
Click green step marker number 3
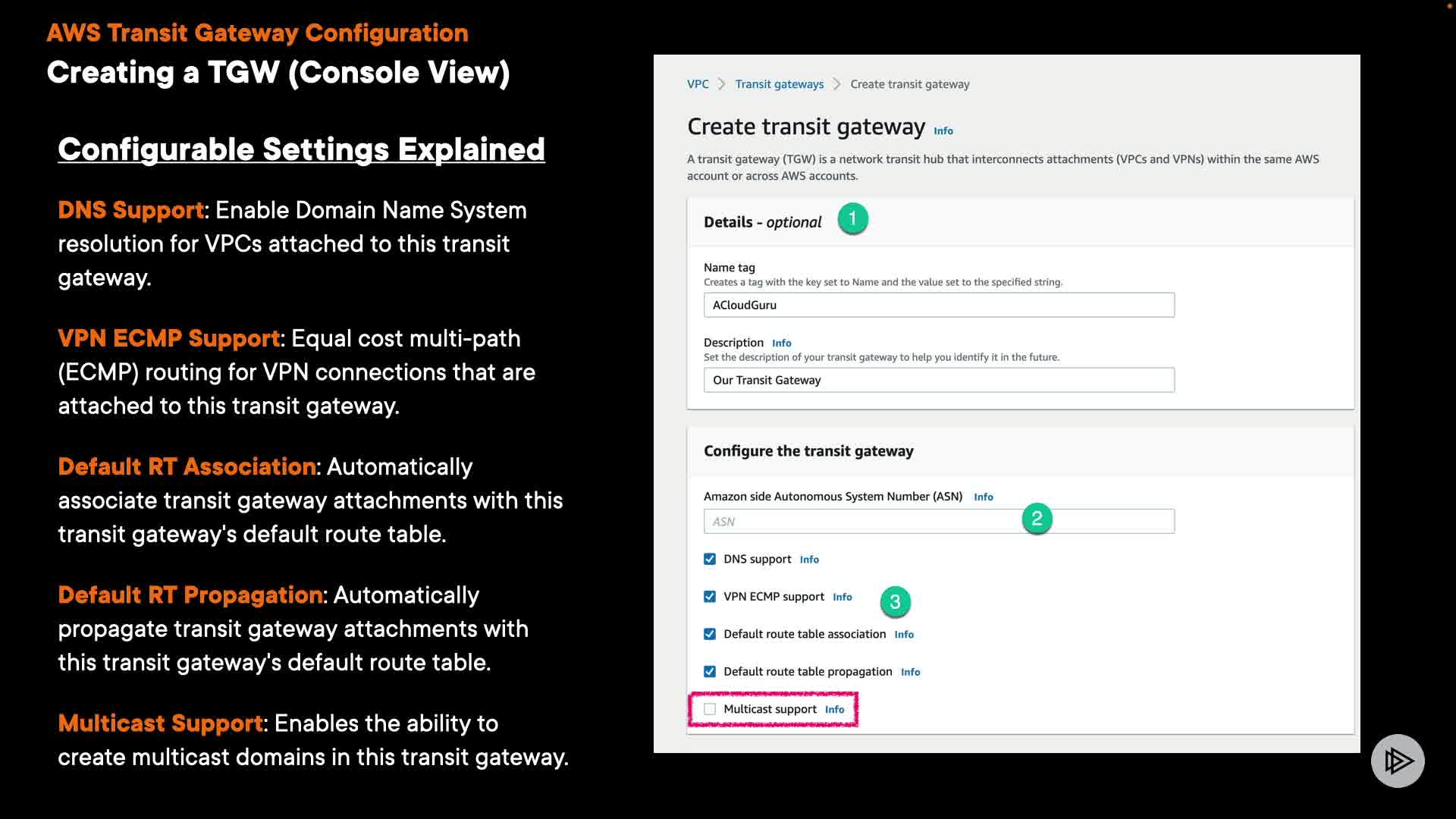895,602
